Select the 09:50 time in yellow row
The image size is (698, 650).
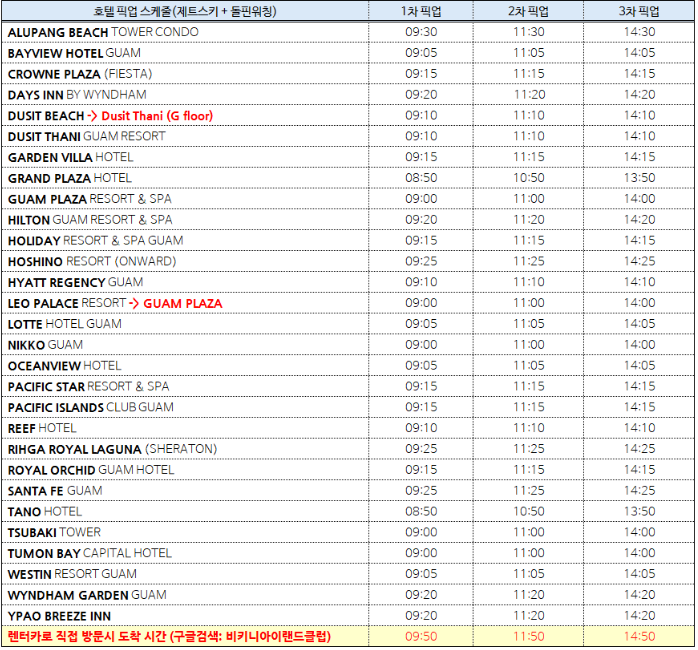click(421, 636)
